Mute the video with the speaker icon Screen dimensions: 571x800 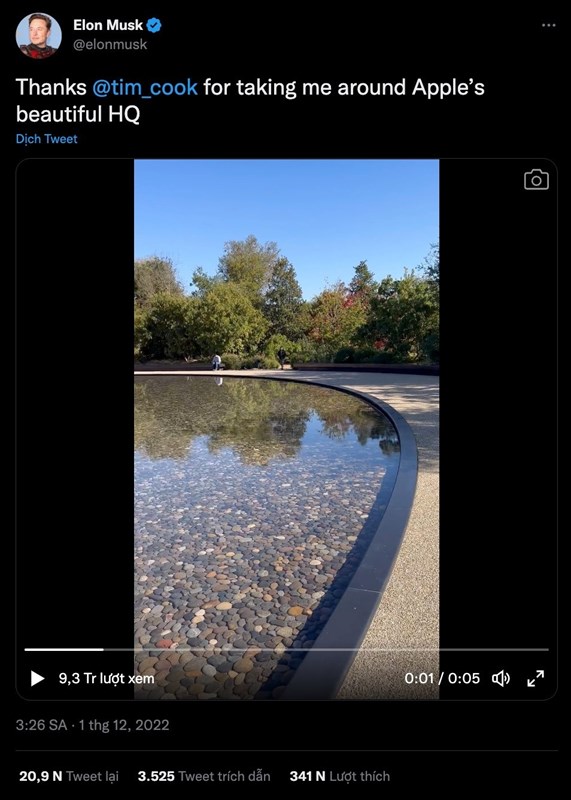[x=501, y=679]
